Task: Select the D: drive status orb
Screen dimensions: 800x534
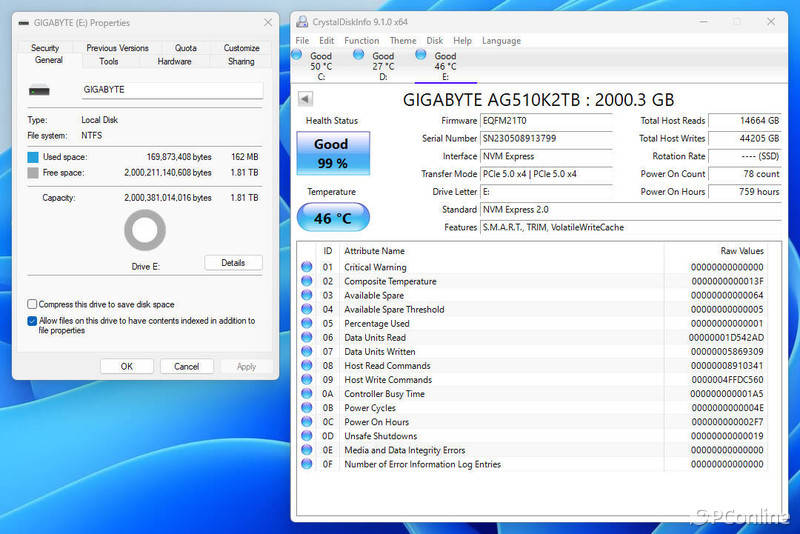Action: 359,54
